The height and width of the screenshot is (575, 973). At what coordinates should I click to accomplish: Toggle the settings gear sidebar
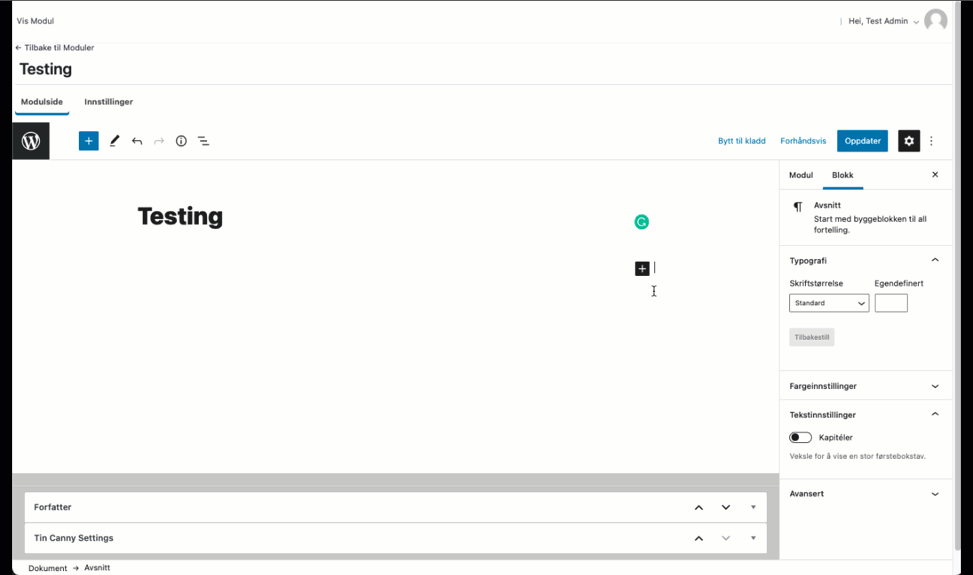[908, 141]
